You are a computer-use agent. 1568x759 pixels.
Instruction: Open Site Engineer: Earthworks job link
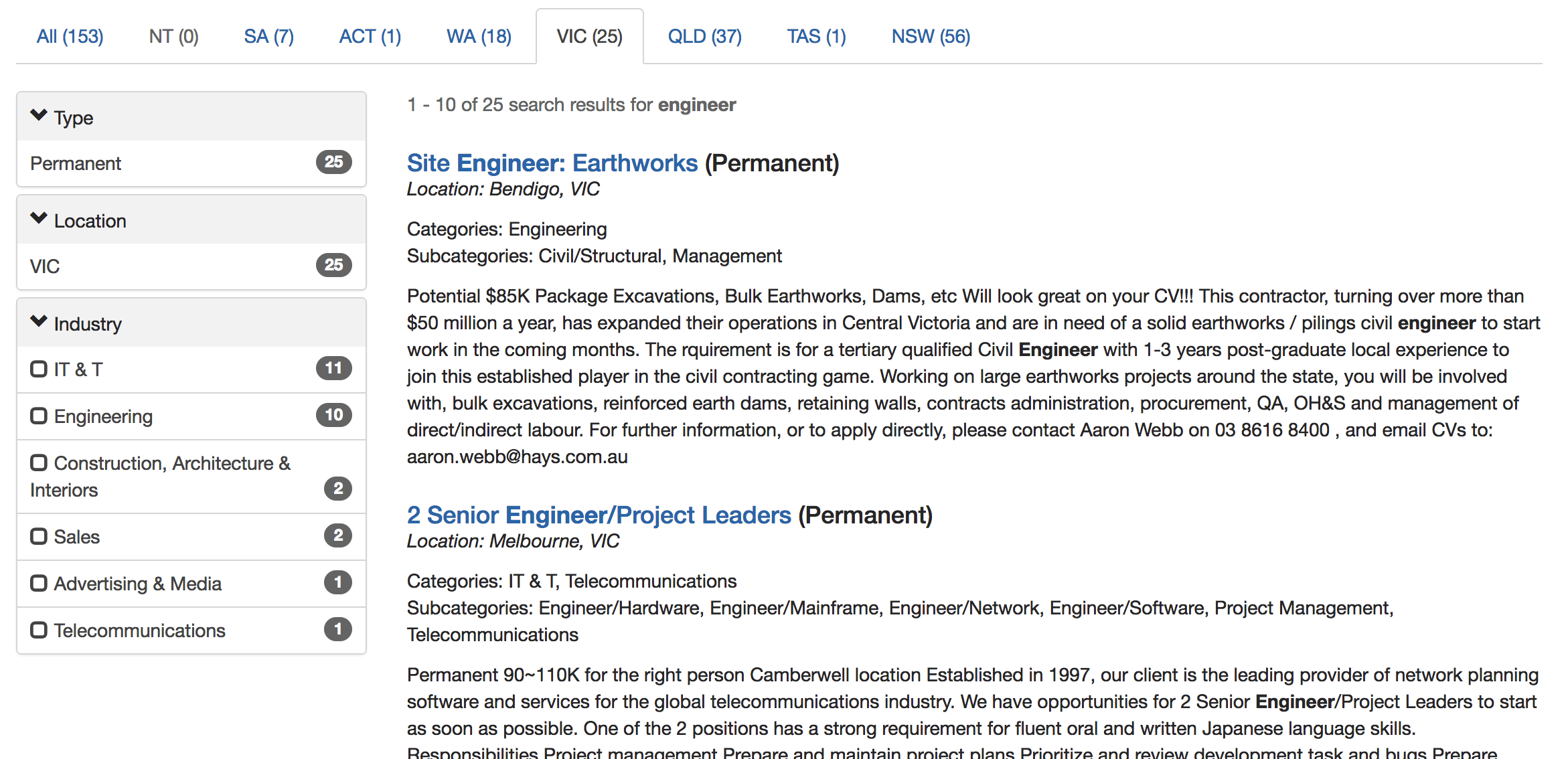tap(552, 163)
